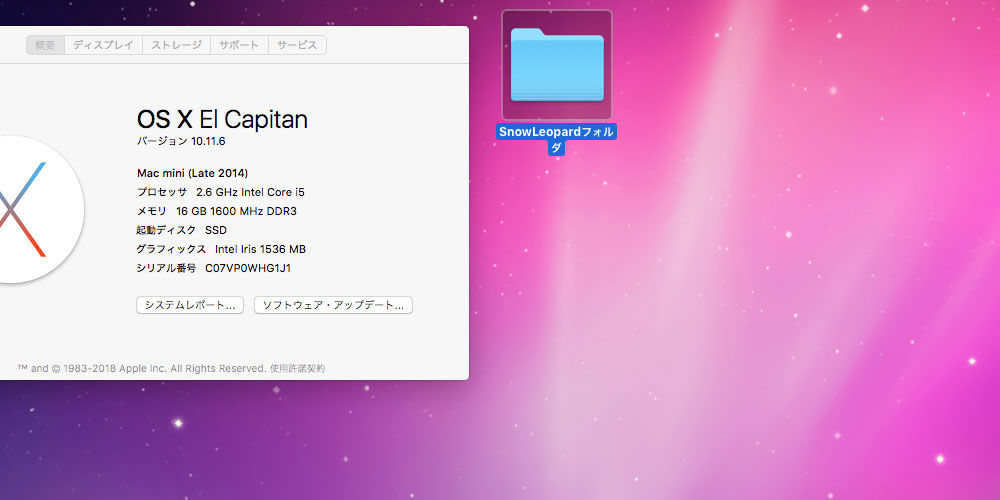Screen dimensions: 1000x500
Task: Click the バージョン 10.11.6 text
Action: pyautogui.click(x=181, y=142)
